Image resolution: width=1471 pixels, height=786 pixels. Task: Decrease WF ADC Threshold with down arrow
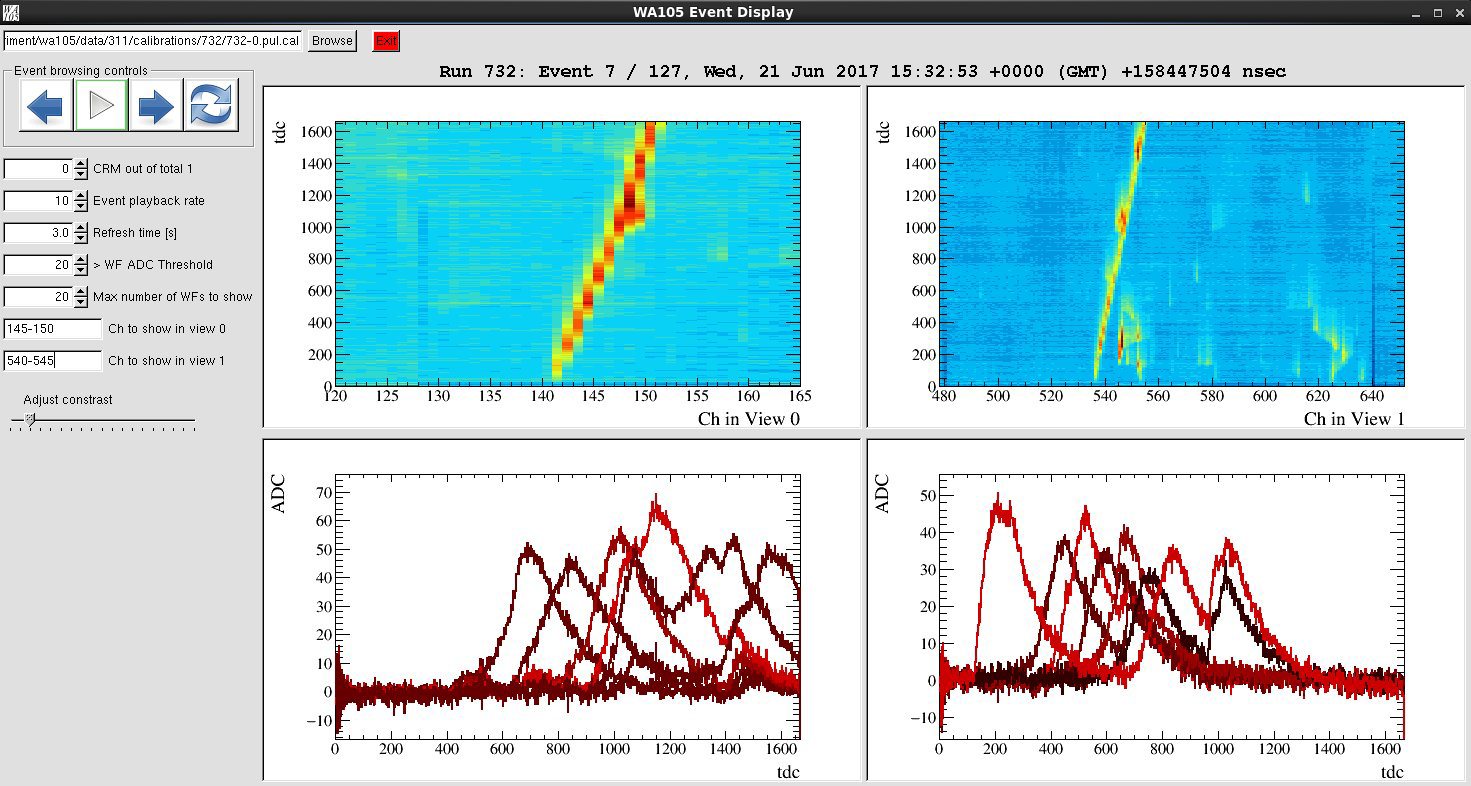click(81, 269)
